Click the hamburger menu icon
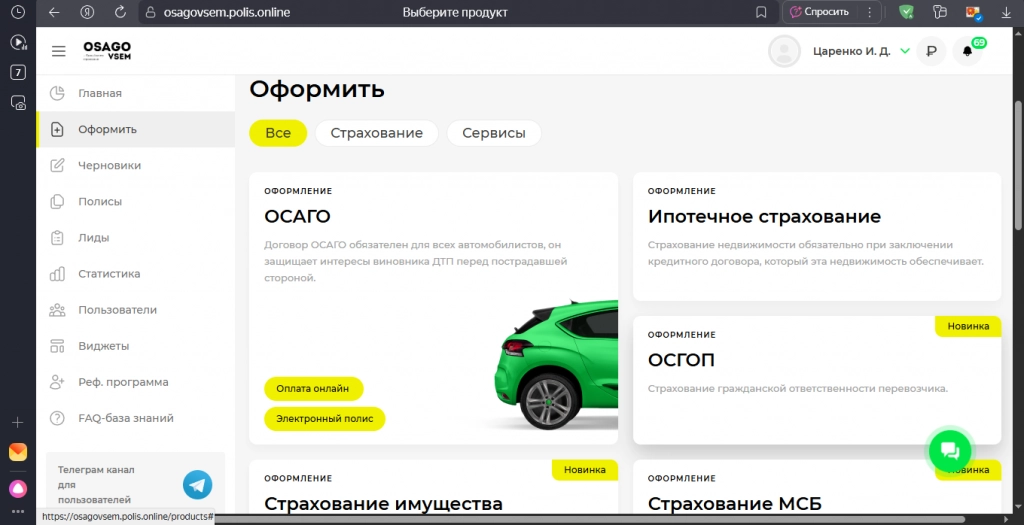This screenshot has height=525, width=1024. (59, 51)
